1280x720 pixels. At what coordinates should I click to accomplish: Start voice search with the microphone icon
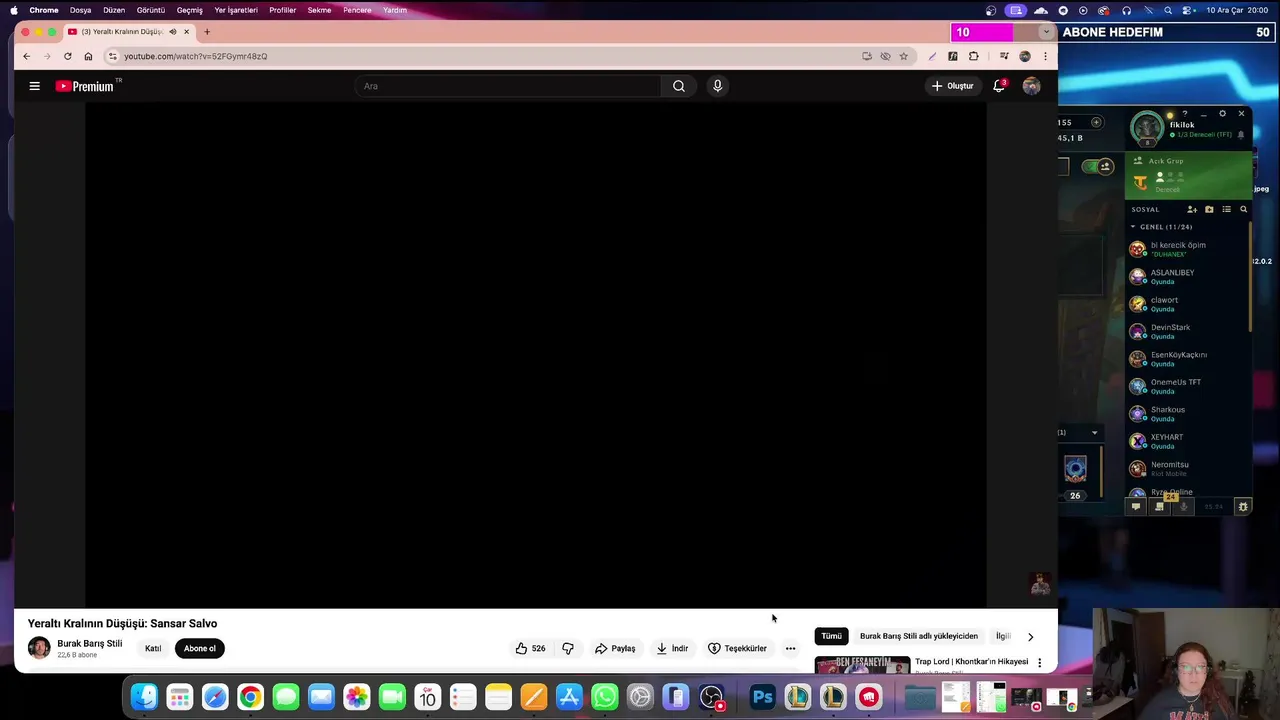717,86
